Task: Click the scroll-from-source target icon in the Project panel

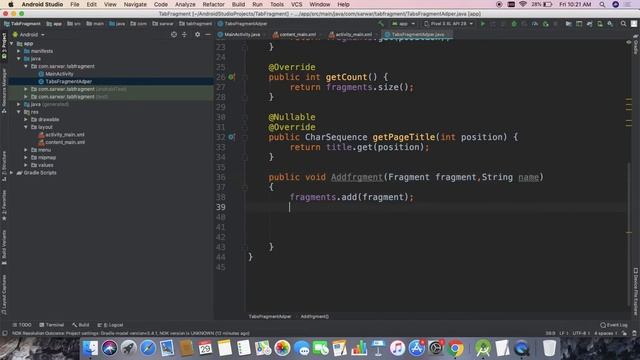Action: (174, 35)
